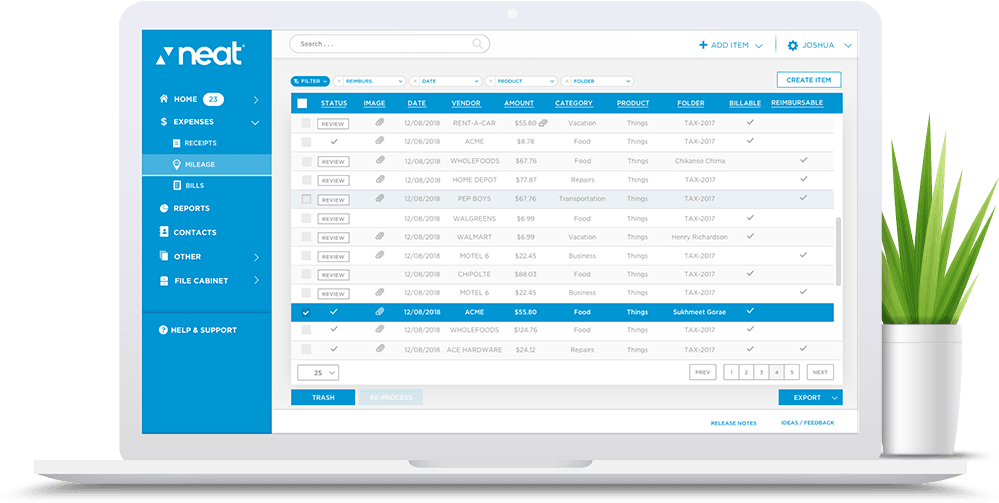Toggle the select-all checkbox in table header
The image size is (999, 503).
303,103
